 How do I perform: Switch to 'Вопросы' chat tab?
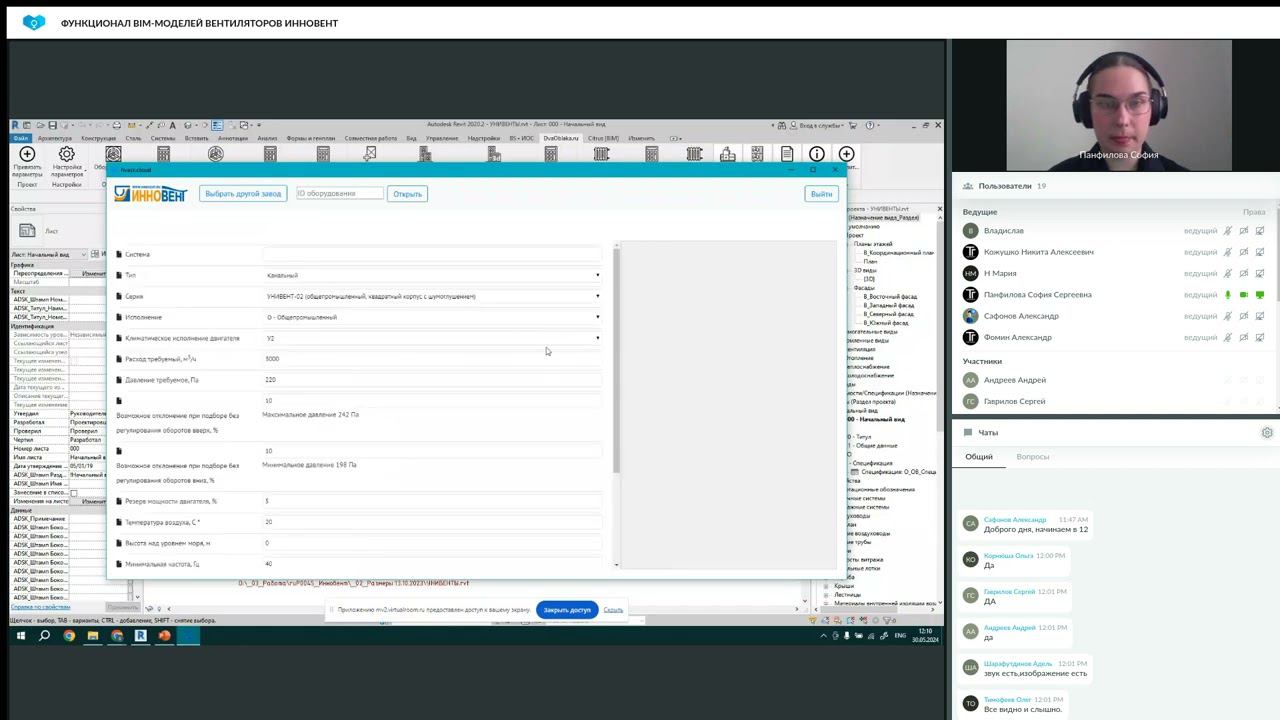(x=1033, y=457)
